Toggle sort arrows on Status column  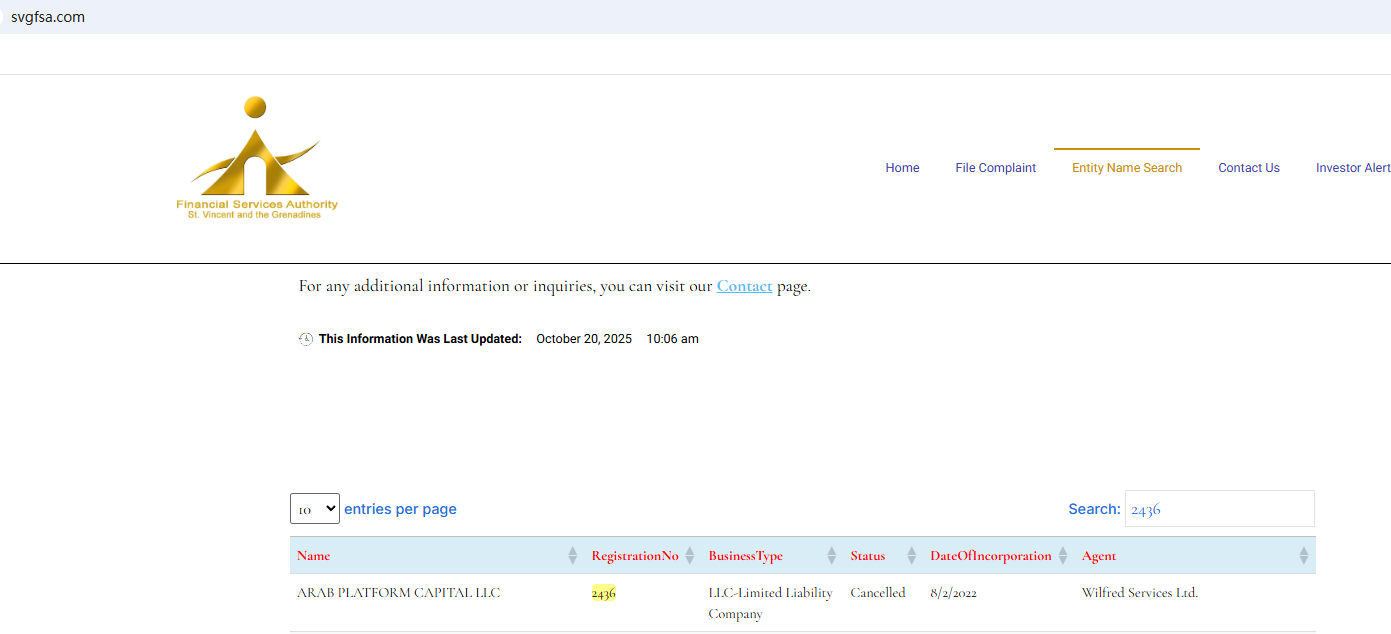tap(911, 555)
